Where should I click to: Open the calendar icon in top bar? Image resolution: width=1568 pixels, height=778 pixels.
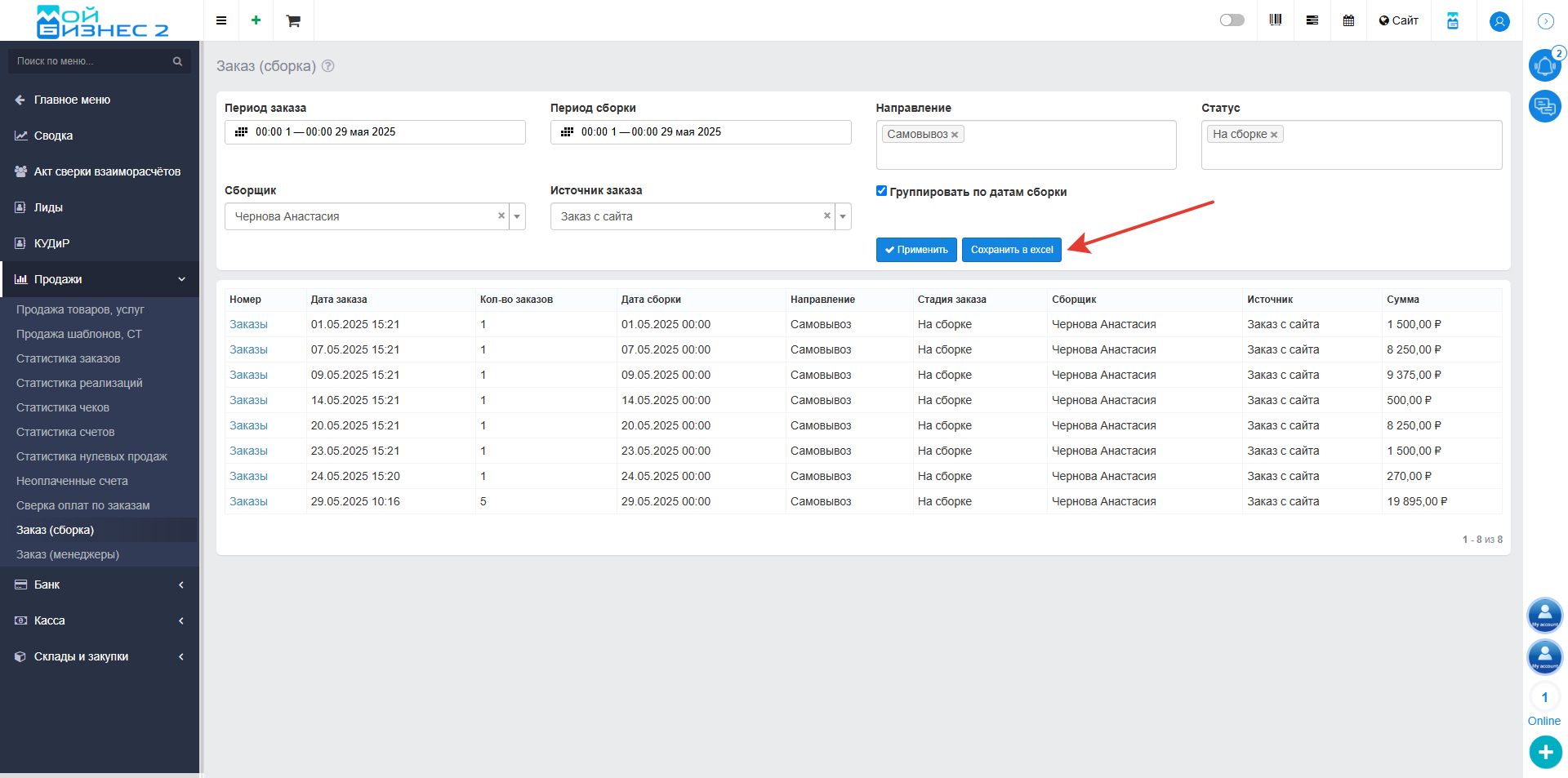(x=1348, y=20)
